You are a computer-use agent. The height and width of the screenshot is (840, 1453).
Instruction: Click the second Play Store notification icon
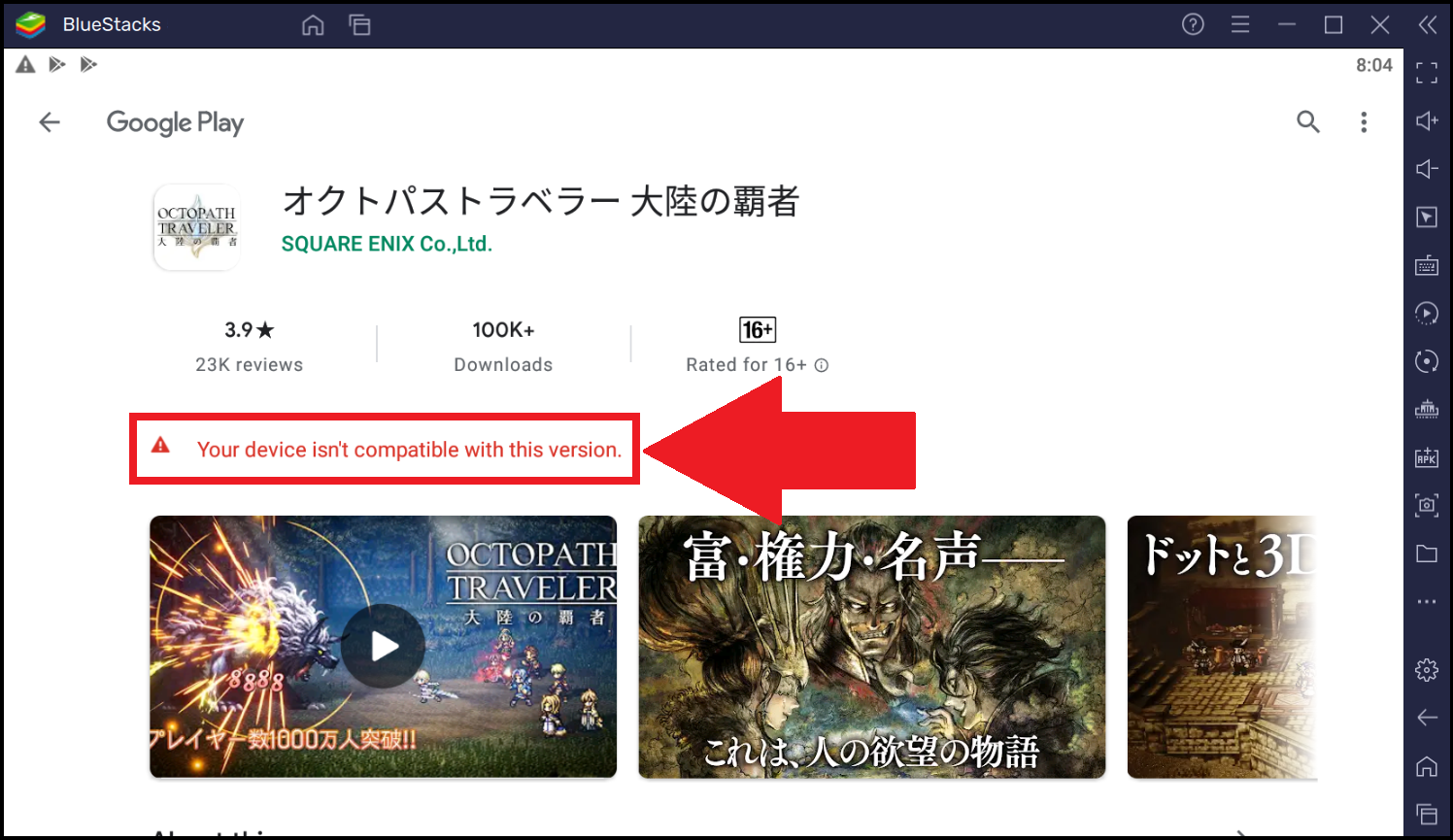[x=88, y=64]
